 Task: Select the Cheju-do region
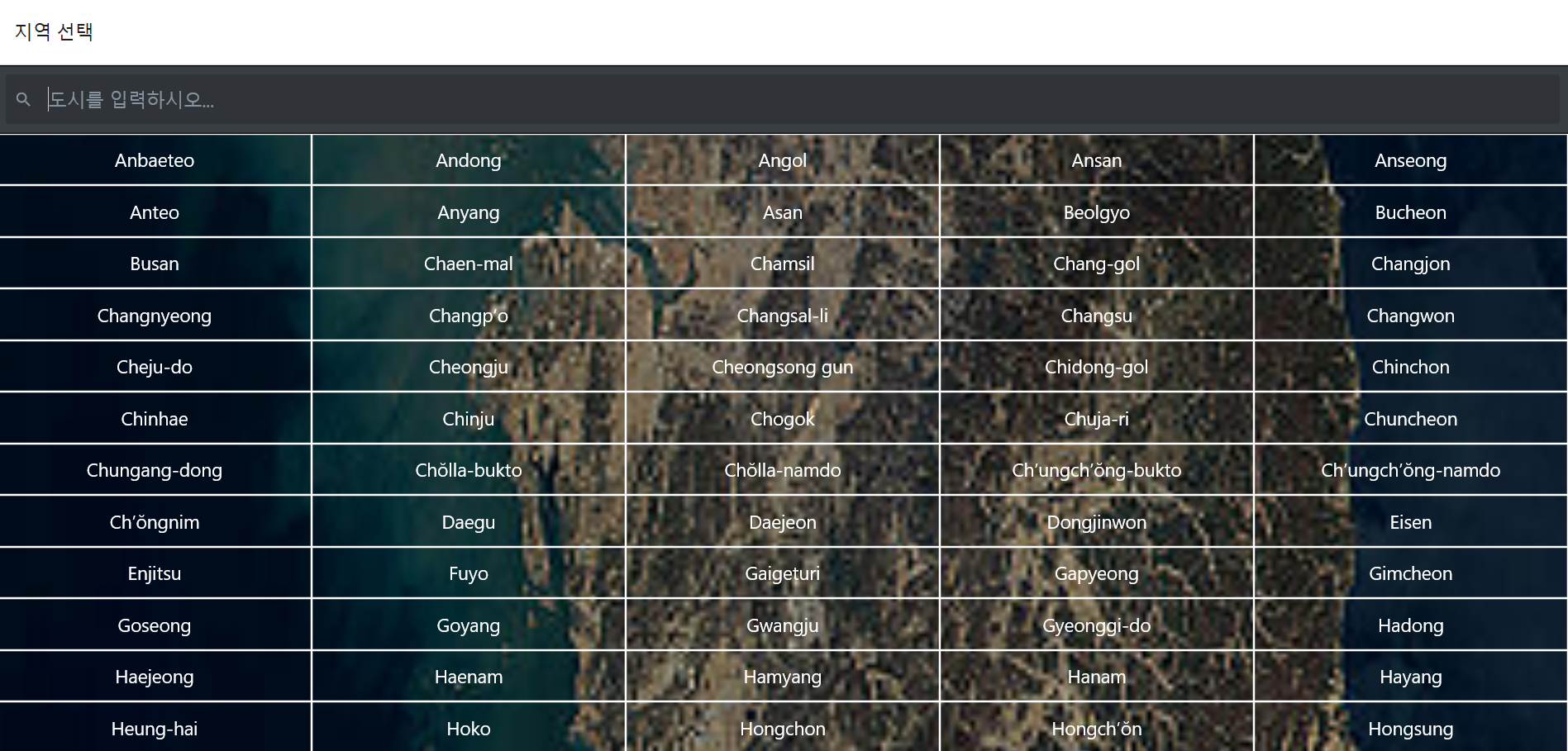155,367
